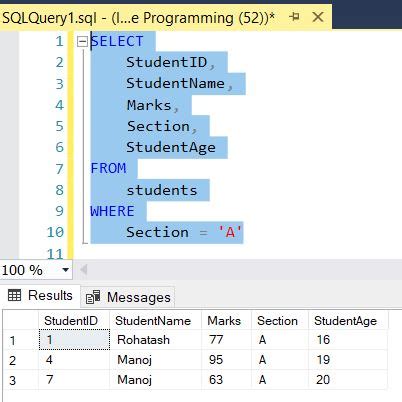Click the 'A' string literal on line 10
402x402 pixels.
[230, 232]
